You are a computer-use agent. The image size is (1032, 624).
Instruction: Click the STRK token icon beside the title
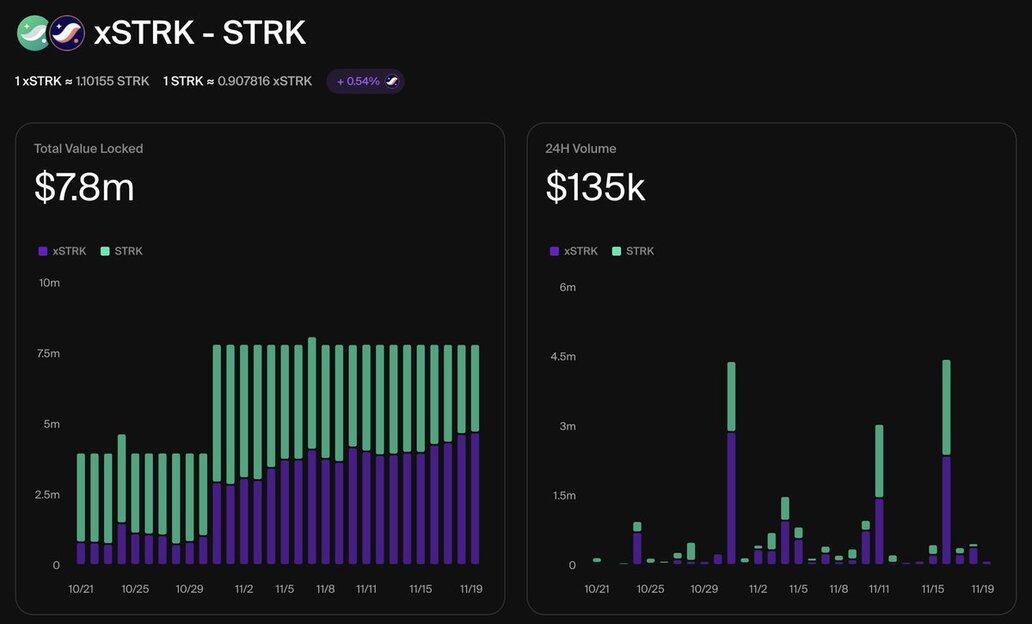tap(67, 33)
